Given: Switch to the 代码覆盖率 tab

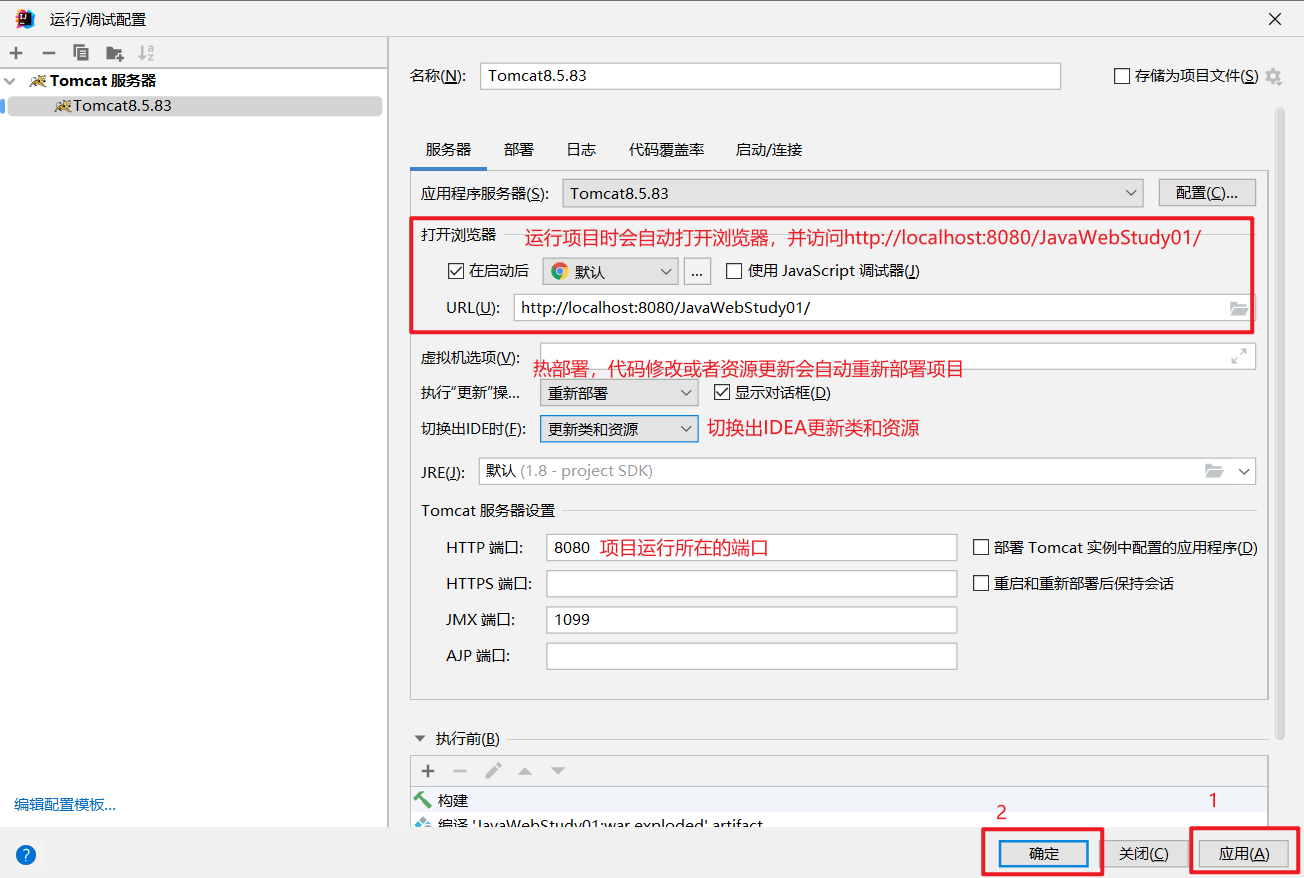Looking at the screenshot, I should click(666, 150).
